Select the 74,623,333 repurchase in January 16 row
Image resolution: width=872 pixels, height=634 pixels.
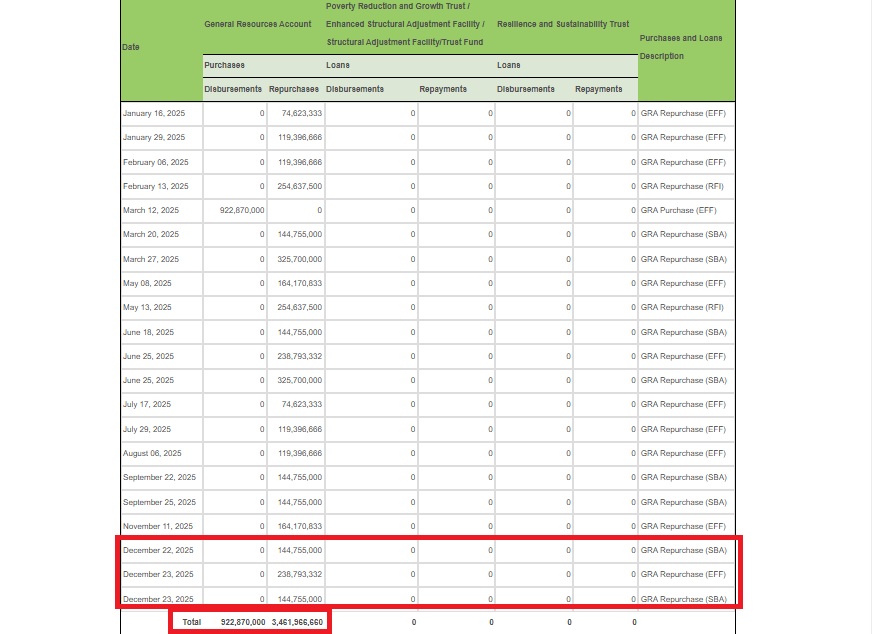301,113
